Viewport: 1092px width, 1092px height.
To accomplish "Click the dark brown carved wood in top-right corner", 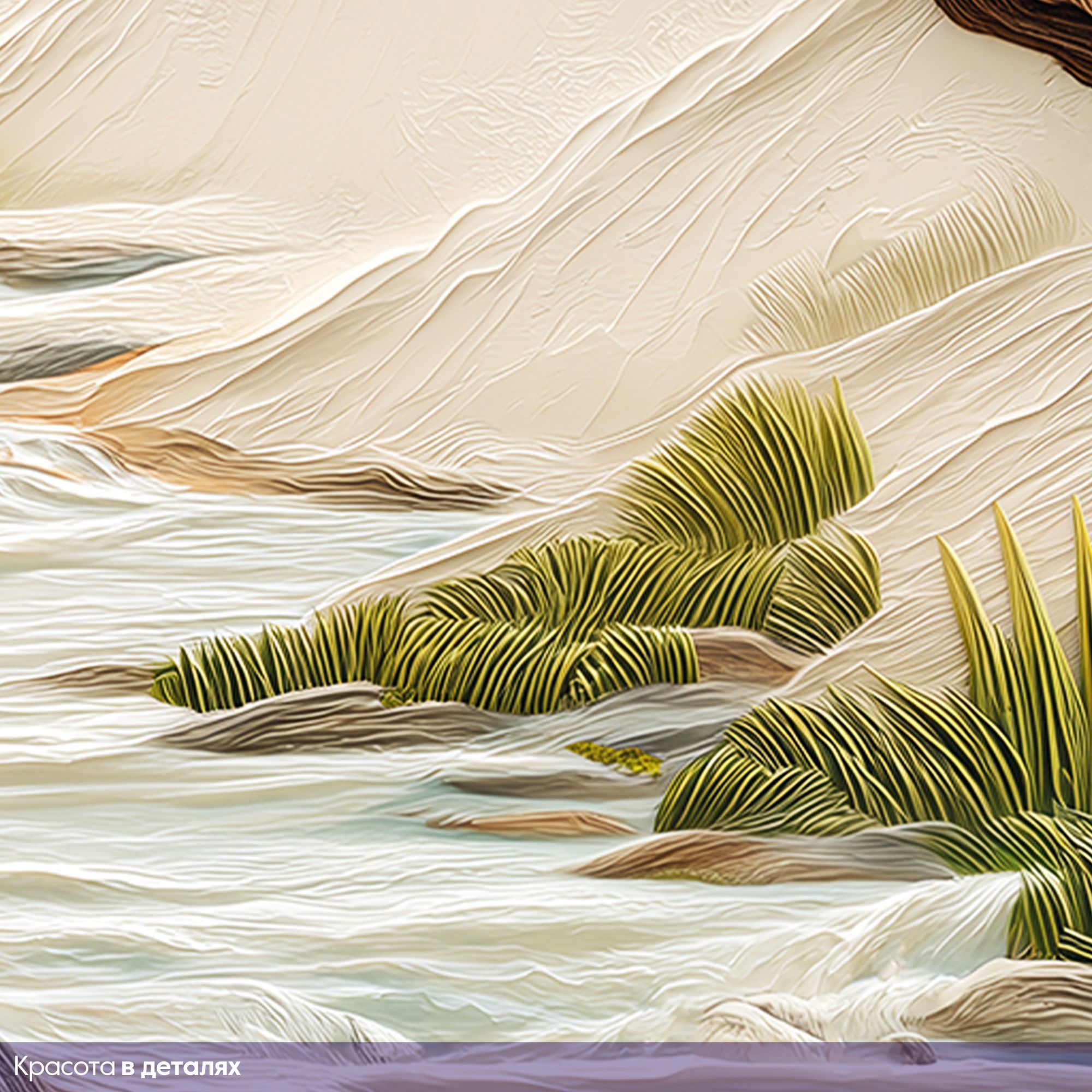I will (1040, 34).
